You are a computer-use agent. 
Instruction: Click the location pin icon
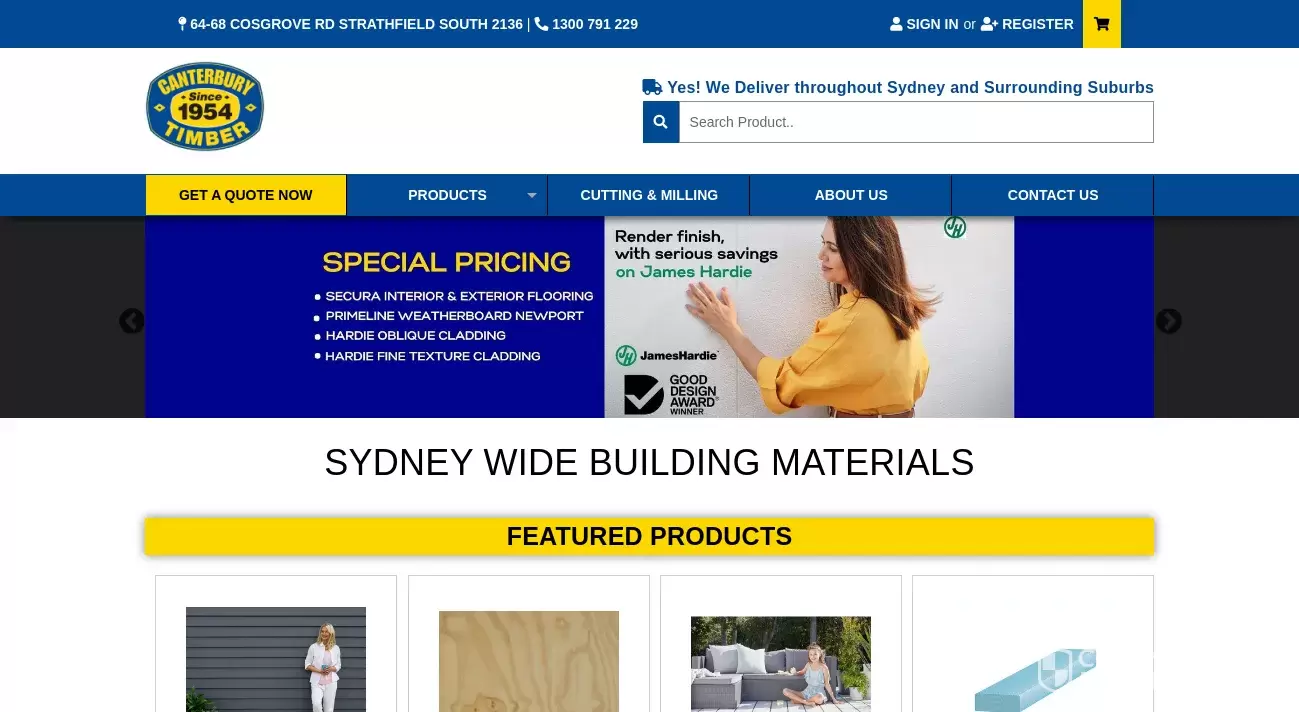[182, 24]
